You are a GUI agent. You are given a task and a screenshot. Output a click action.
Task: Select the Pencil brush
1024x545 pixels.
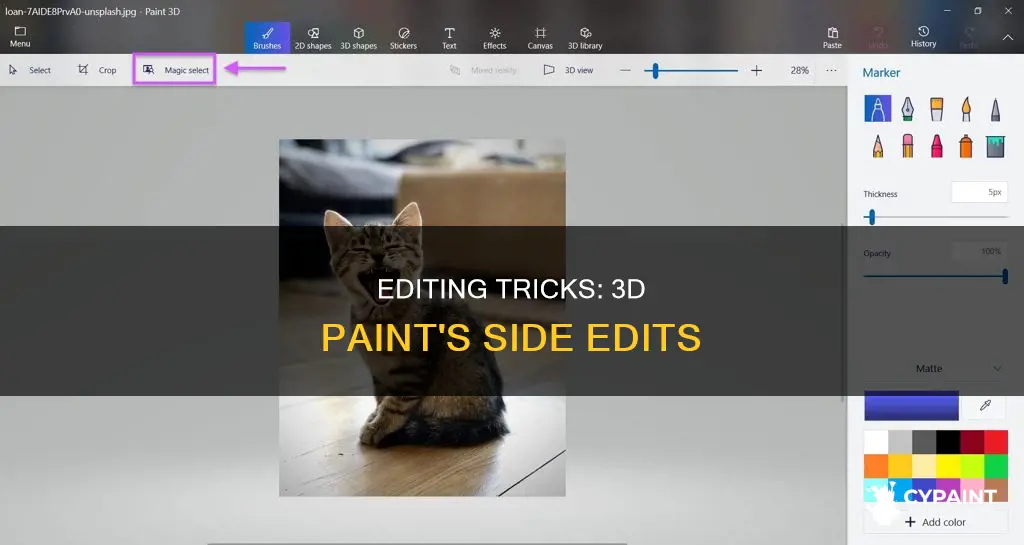pos(878,146)
